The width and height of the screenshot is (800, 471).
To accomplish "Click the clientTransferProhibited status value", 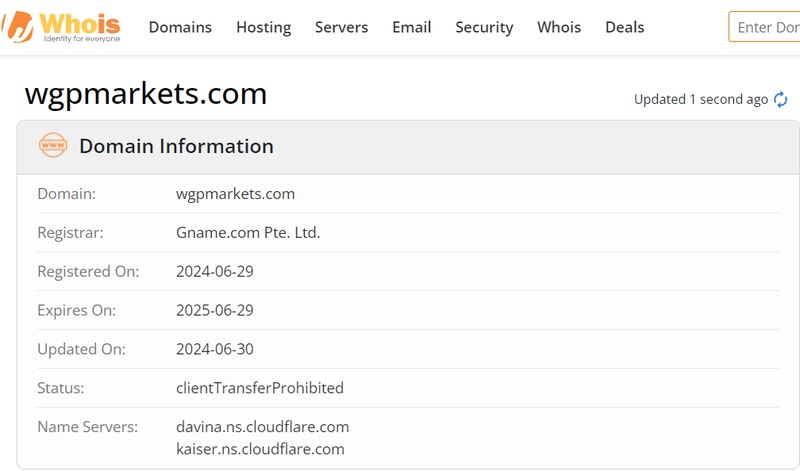I will [x=260, y=388].
